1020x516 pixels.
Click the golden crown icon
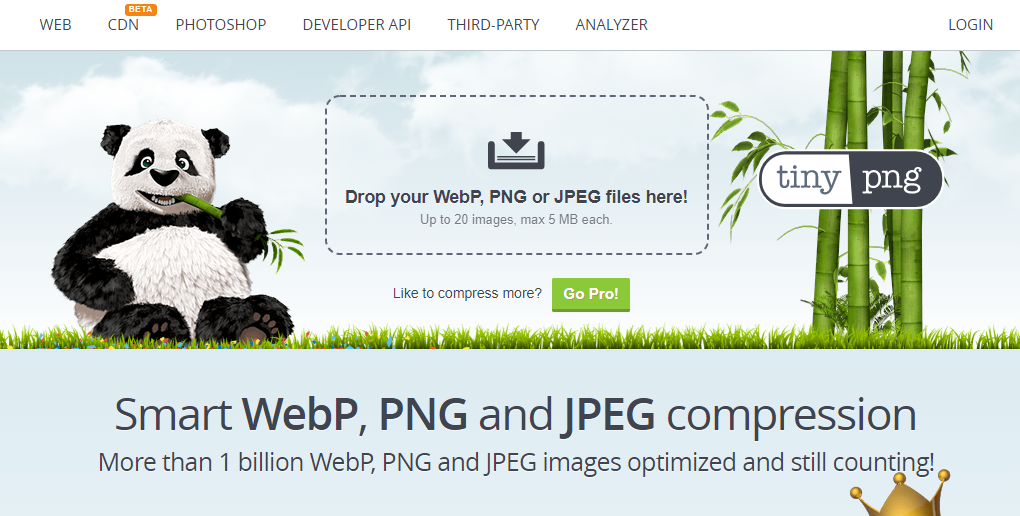click(x=898, y=495)
